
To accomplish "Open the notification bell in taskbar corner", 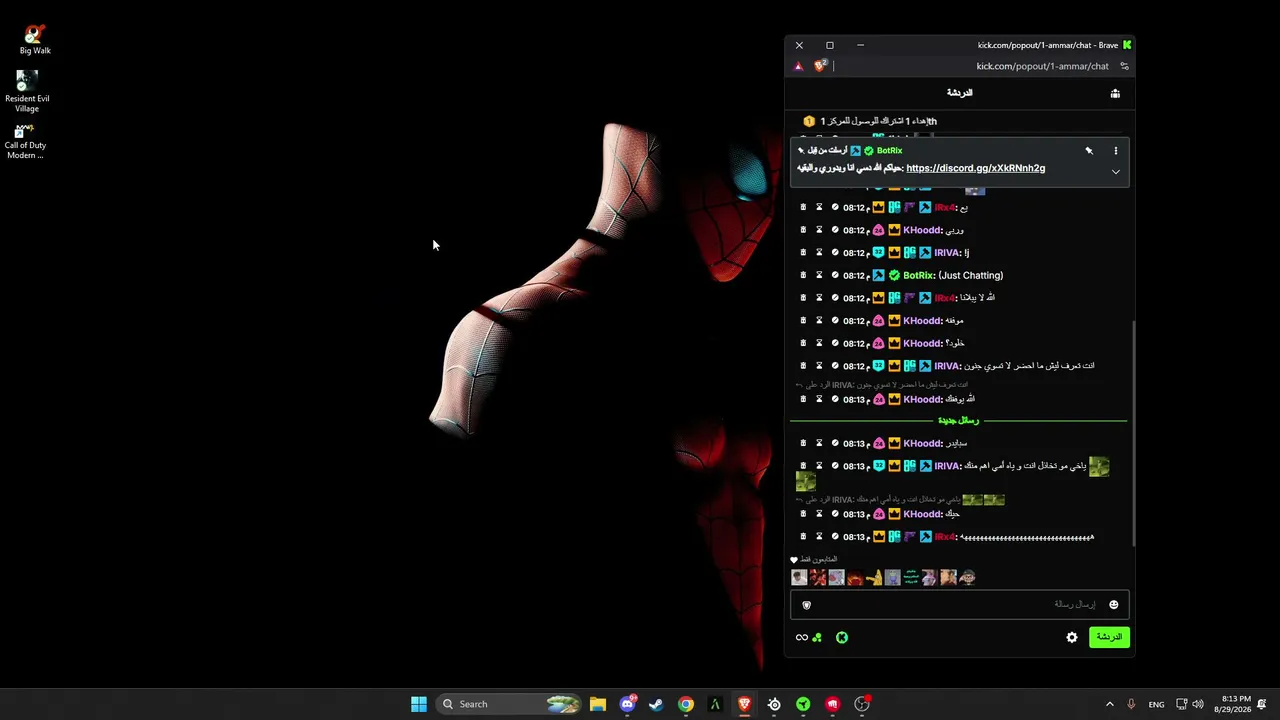I will (1262, 704).
